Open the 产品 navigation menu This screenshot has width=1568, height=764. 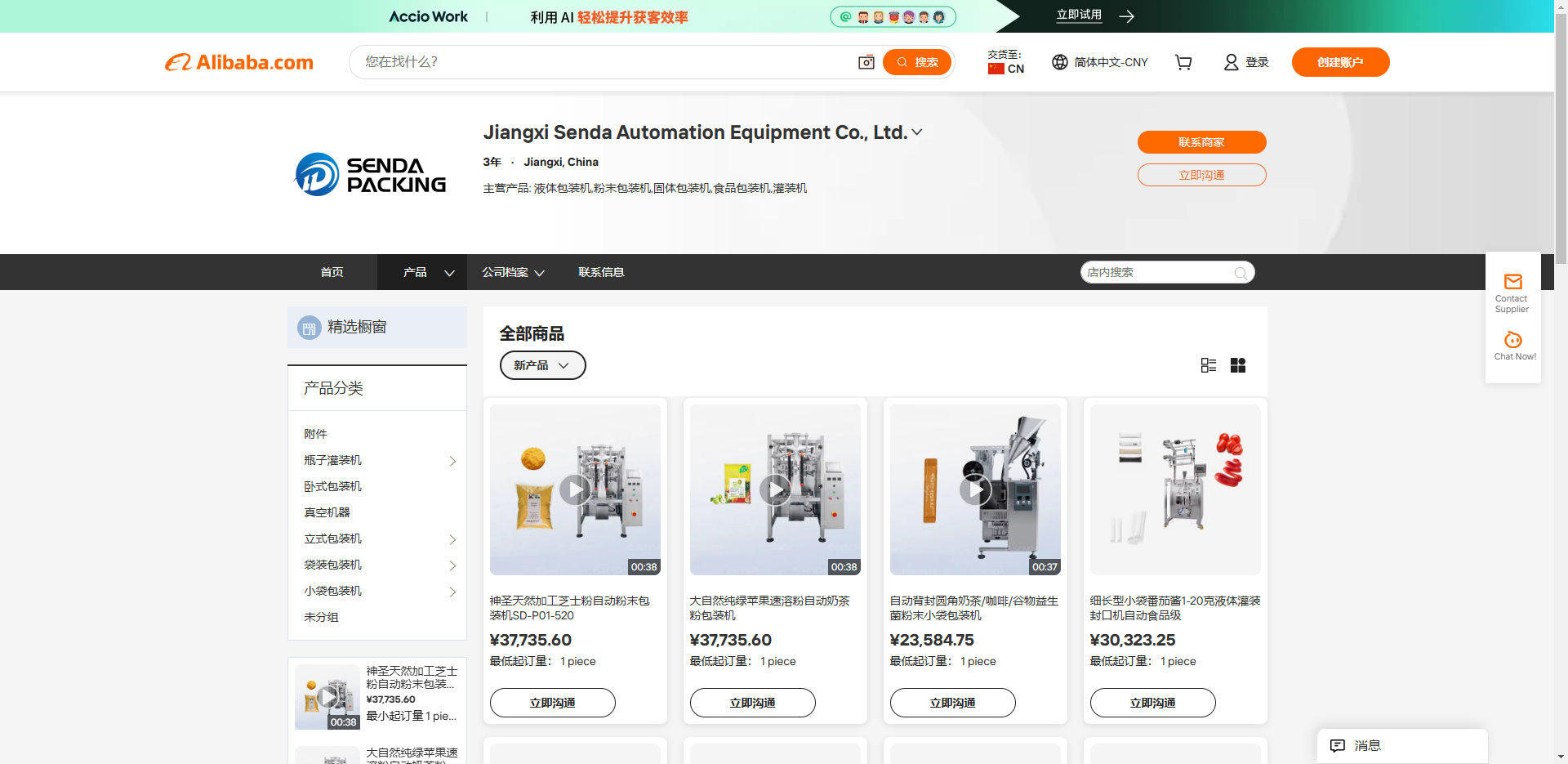[422, 272]
